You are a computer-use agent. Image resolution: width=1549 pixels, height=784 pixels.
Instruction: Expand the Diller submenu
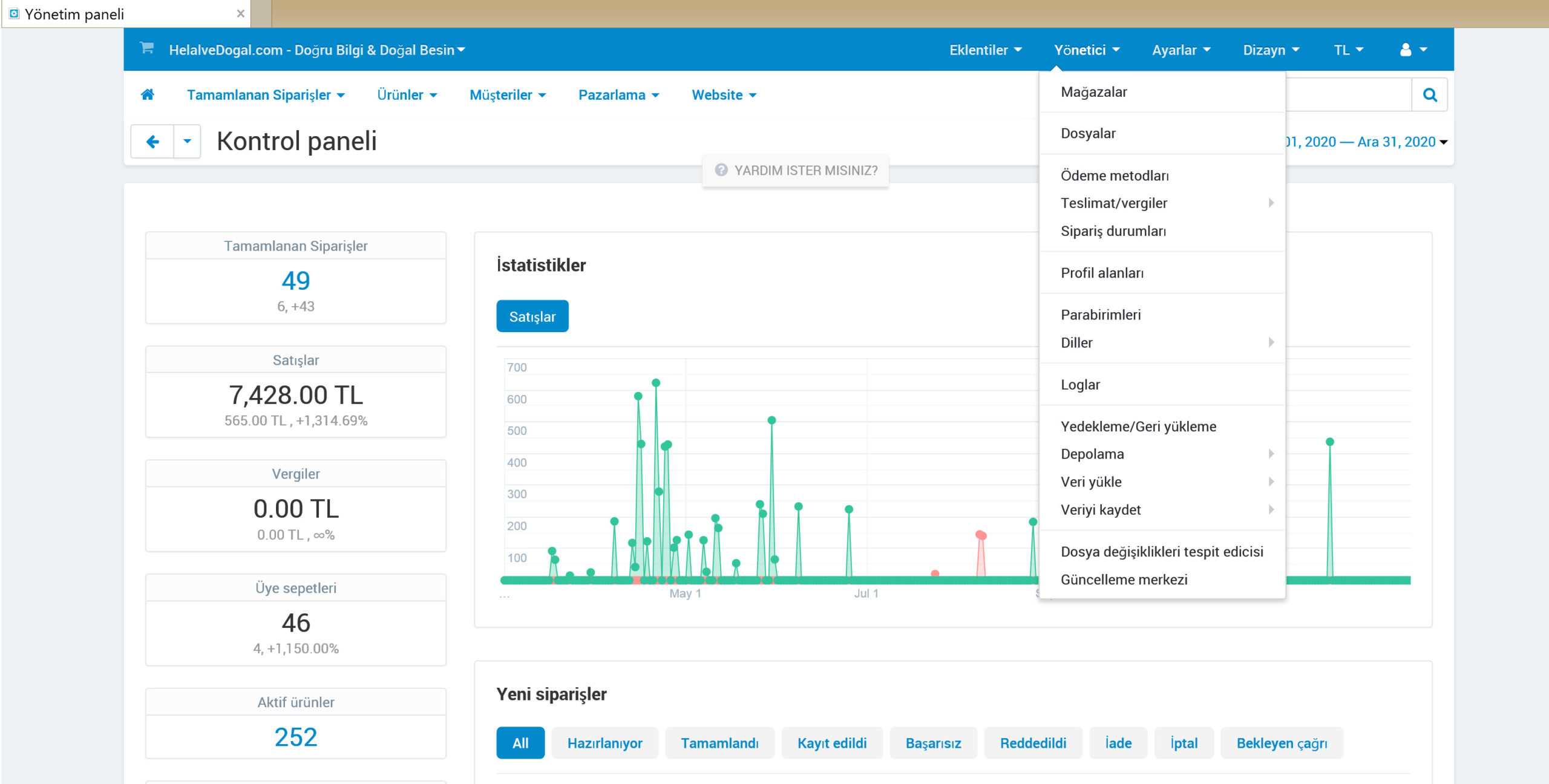pos(1162,342)
